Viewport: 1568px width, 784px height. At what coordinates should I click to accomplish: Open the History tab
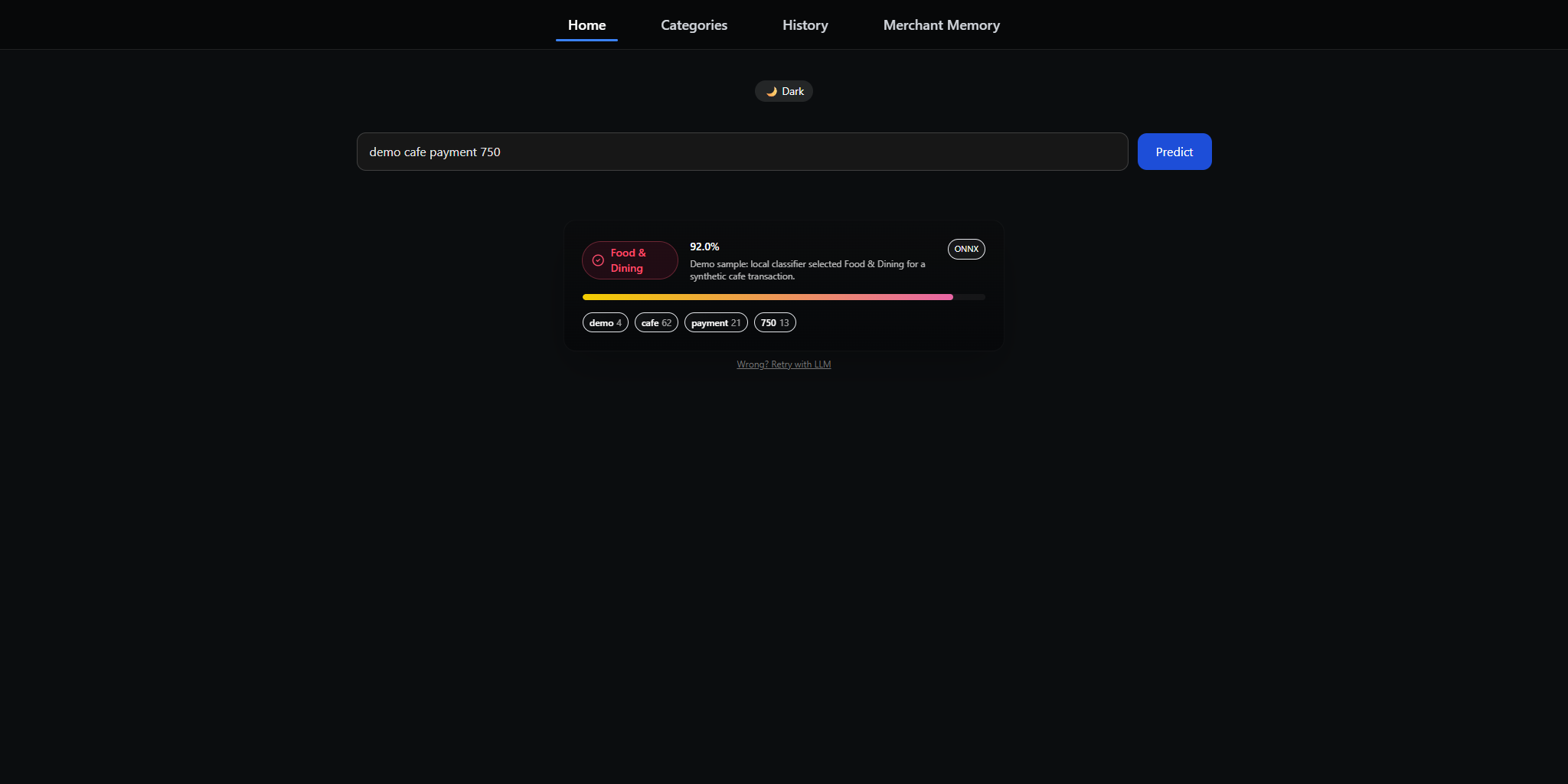pyautogui.click(x=805, y=25)
